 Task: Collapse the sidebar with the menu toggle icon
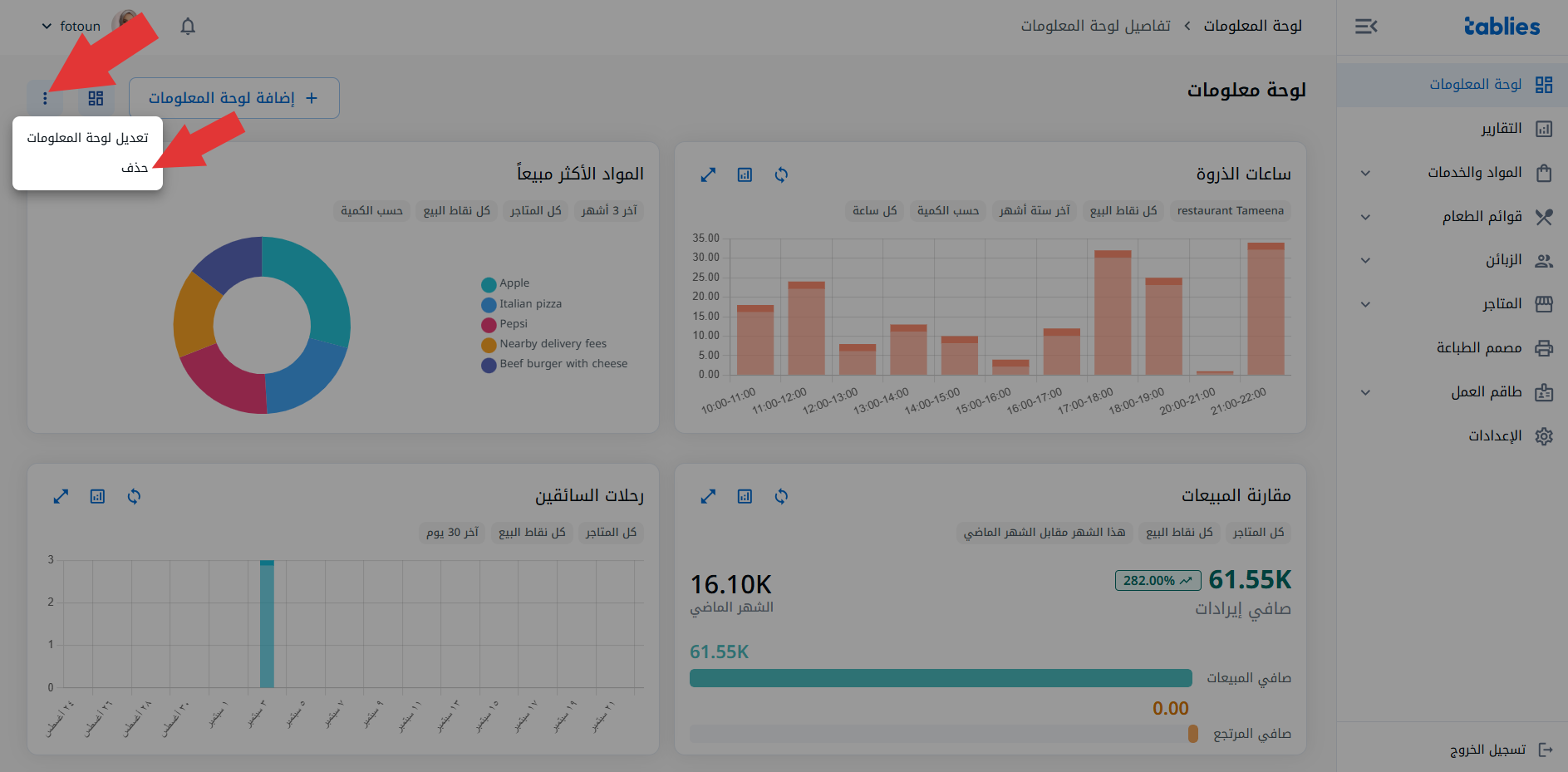pos(1366,27)
